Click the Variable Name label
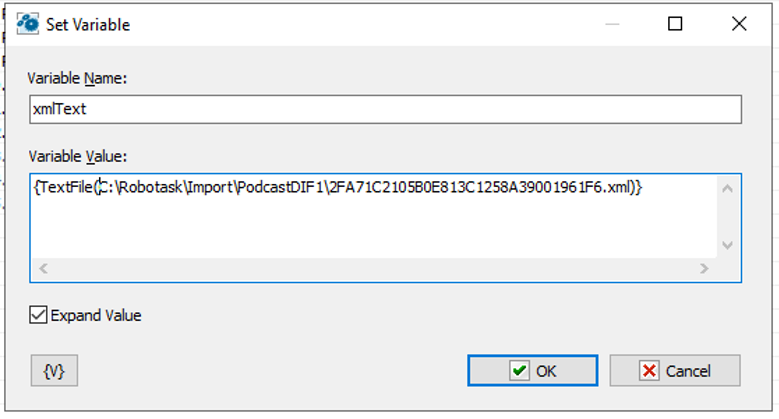 point(78,79)
